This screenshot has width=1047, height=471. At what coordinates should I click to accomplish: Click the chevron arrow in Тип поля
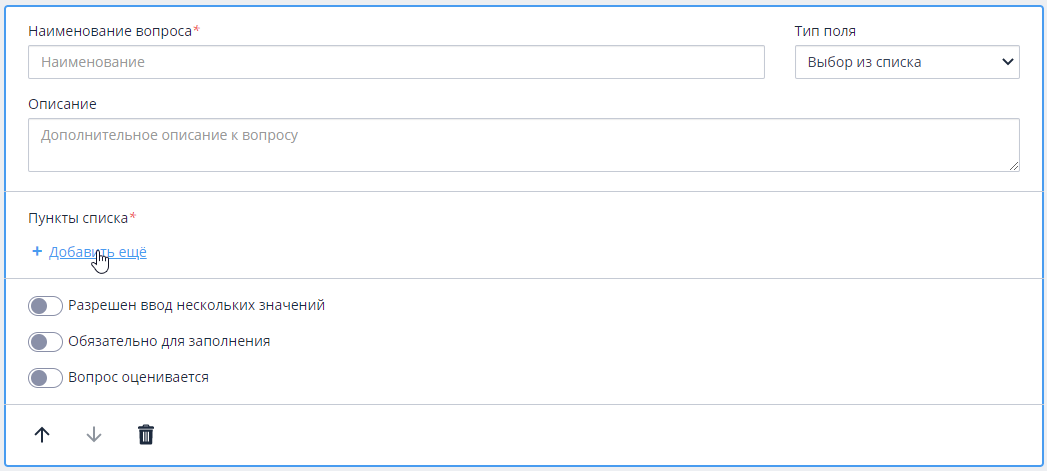coord(1007,62)
